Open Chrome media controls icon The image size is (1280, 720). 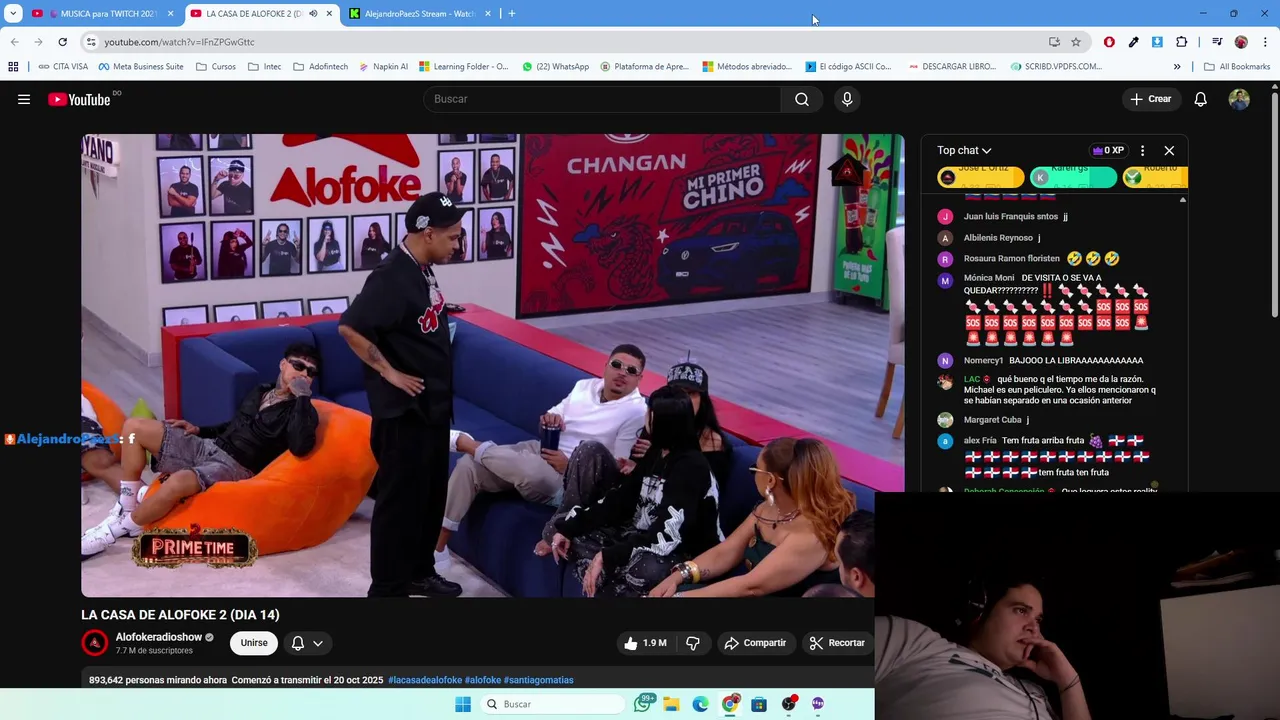1217,42
